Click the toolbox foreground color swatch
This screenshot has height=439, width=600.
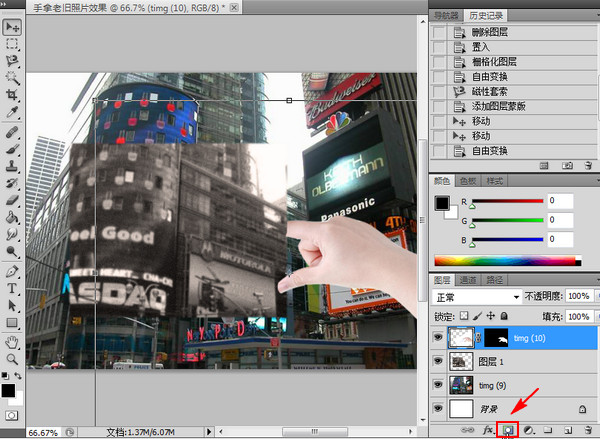[x=8, y=391]
